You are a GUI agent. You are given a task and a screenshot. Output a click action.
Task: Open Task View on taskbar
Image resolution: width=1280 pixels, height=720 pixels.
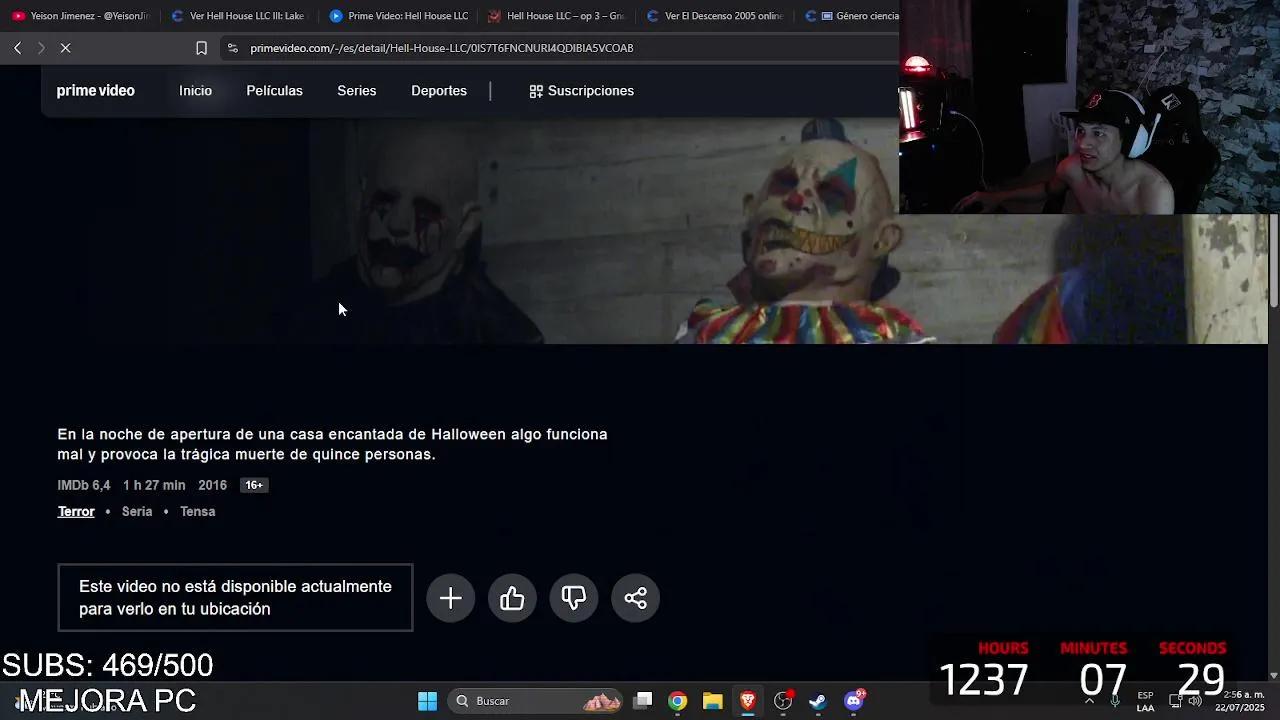[x=643, y=701]
